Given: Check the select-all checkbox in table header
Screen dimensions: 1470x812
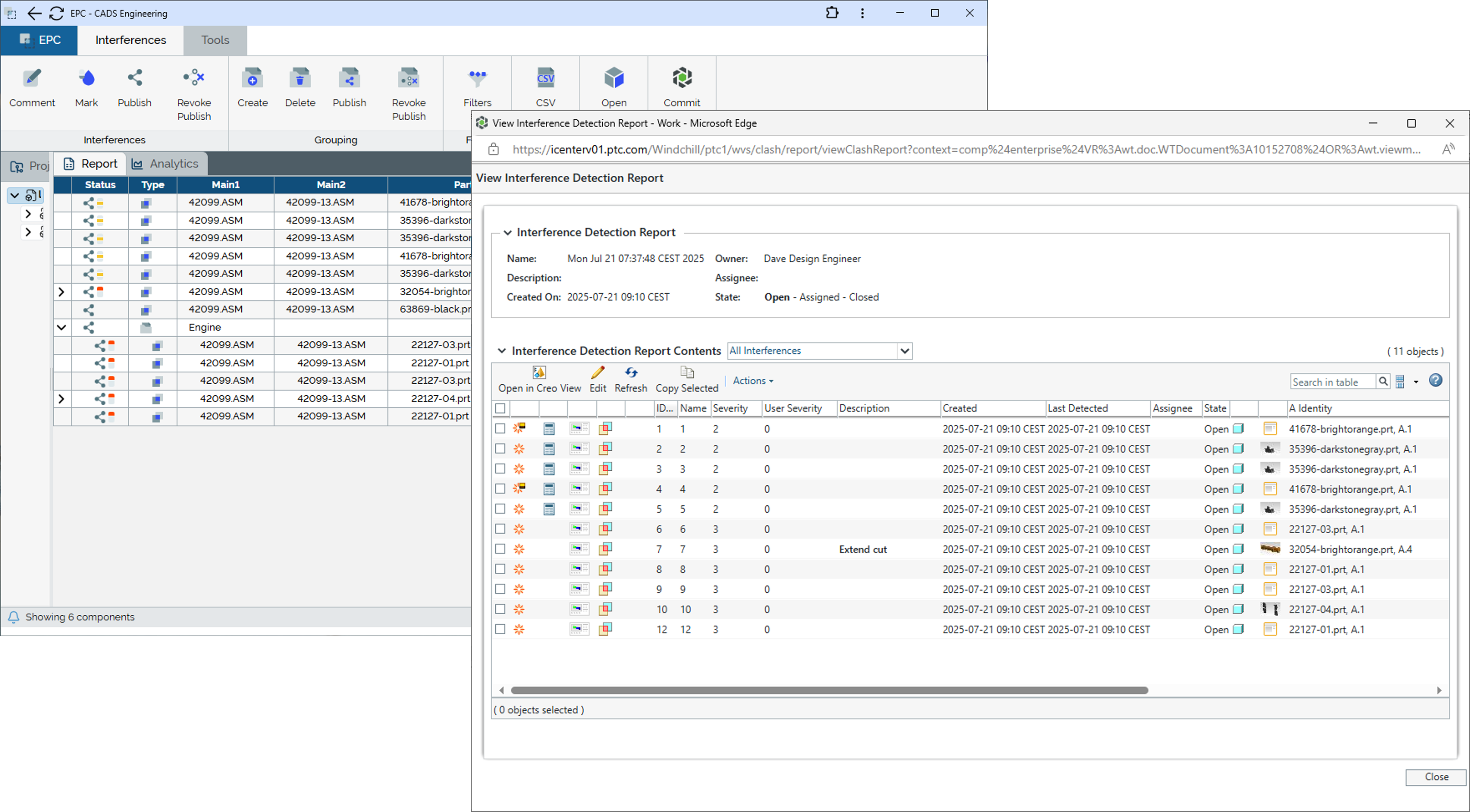Looking at the screenshot, I should coord(501,408).
